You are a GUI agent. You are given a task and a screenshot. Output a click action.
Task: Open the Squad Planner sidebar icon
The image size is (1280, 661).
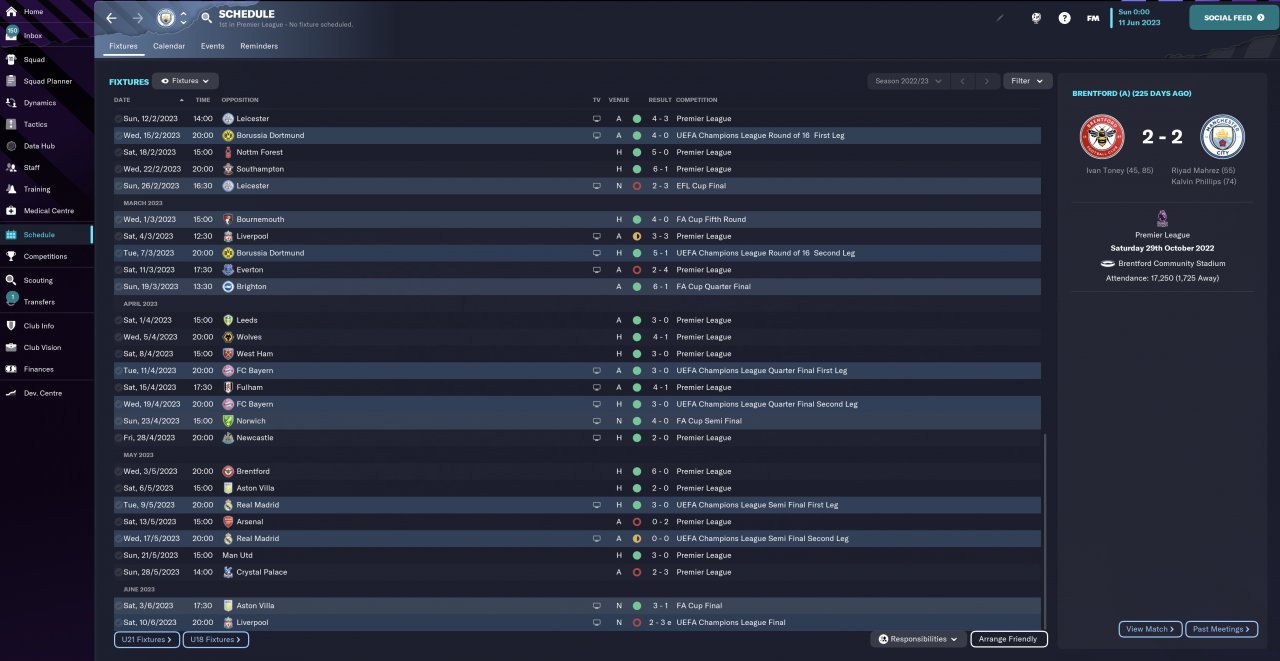11,81
